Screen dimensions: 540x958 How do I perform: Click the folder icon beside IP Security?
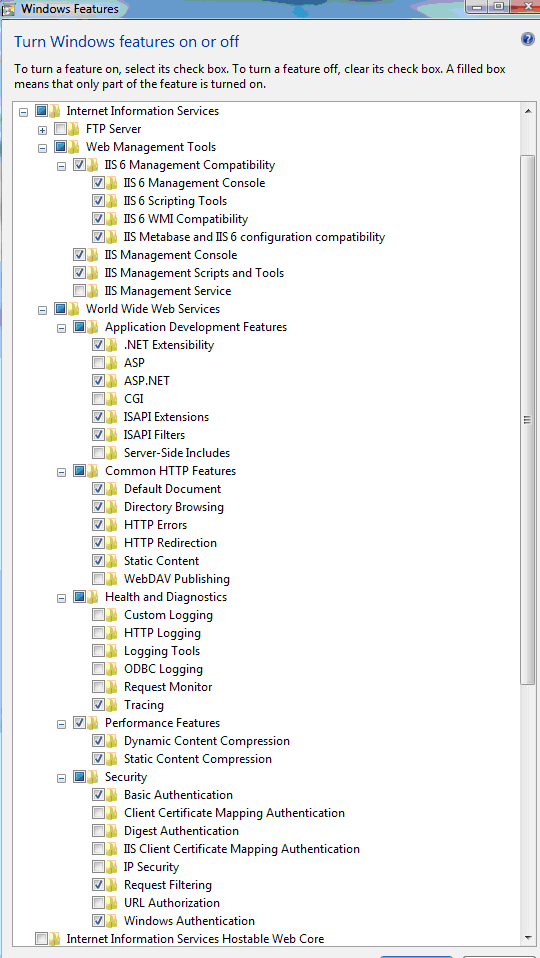pos(112,867)
